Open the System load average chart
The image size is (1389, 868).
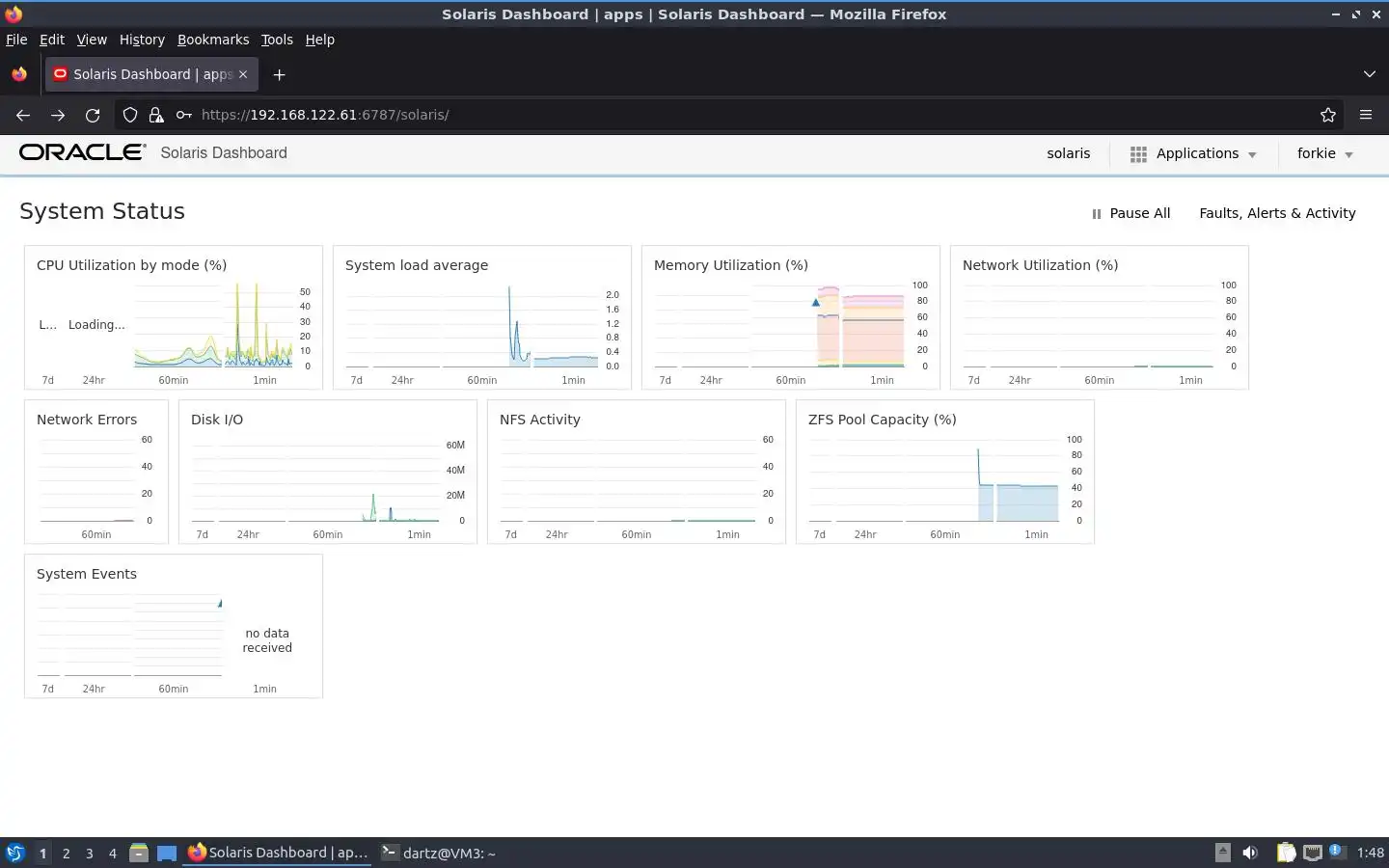482,317
